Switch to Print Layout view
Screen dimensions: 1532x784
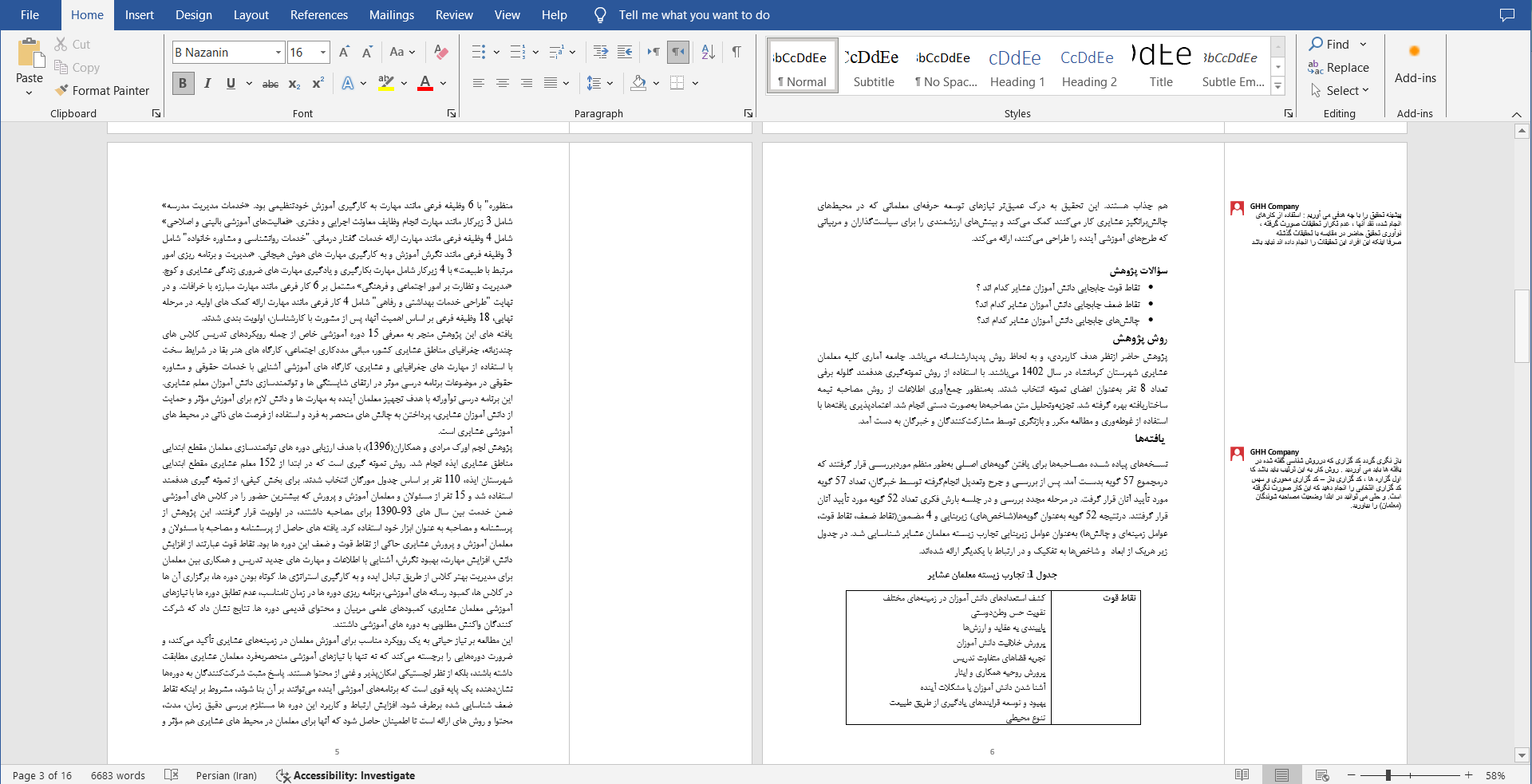coord(1281,775)
